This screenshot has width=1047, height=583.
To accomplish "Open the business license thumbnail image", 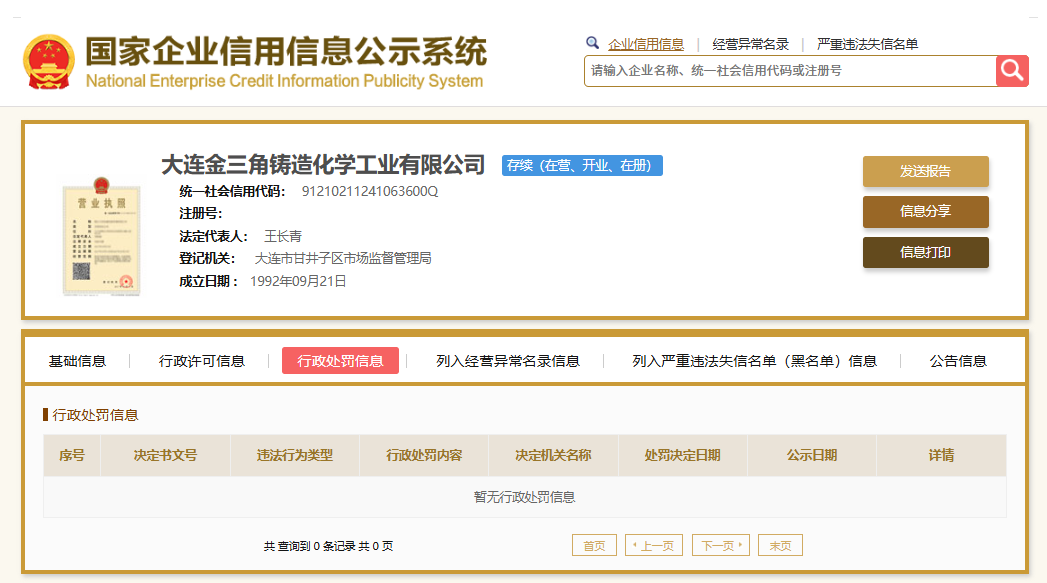I will click(101, 236).
